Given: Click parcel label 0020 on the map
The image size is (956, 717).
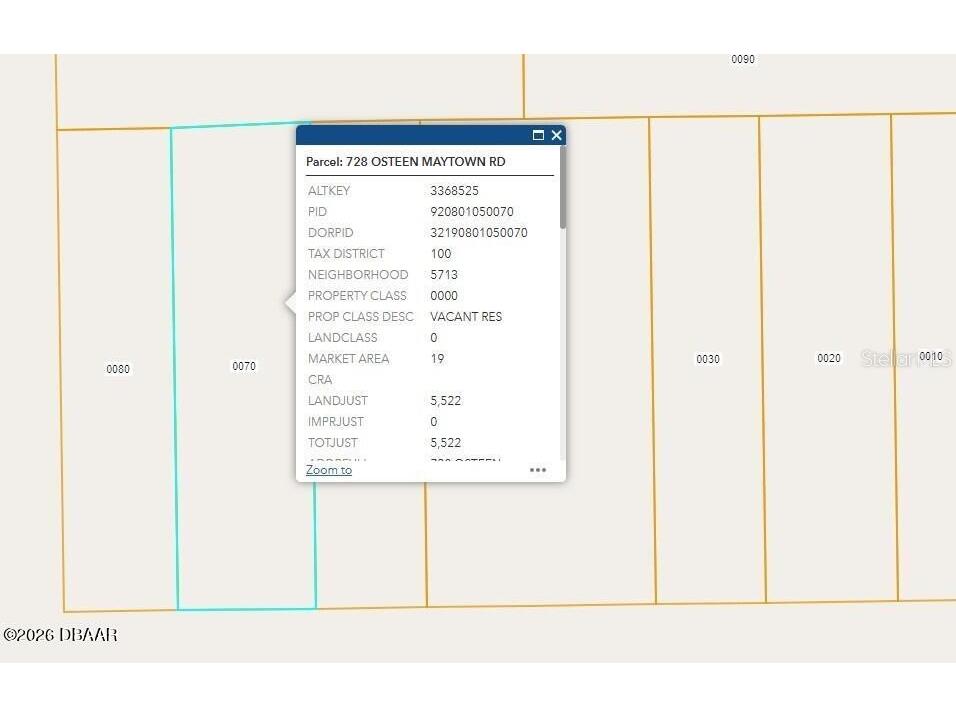Looking at the screenshot, I should tap(829, 358).
